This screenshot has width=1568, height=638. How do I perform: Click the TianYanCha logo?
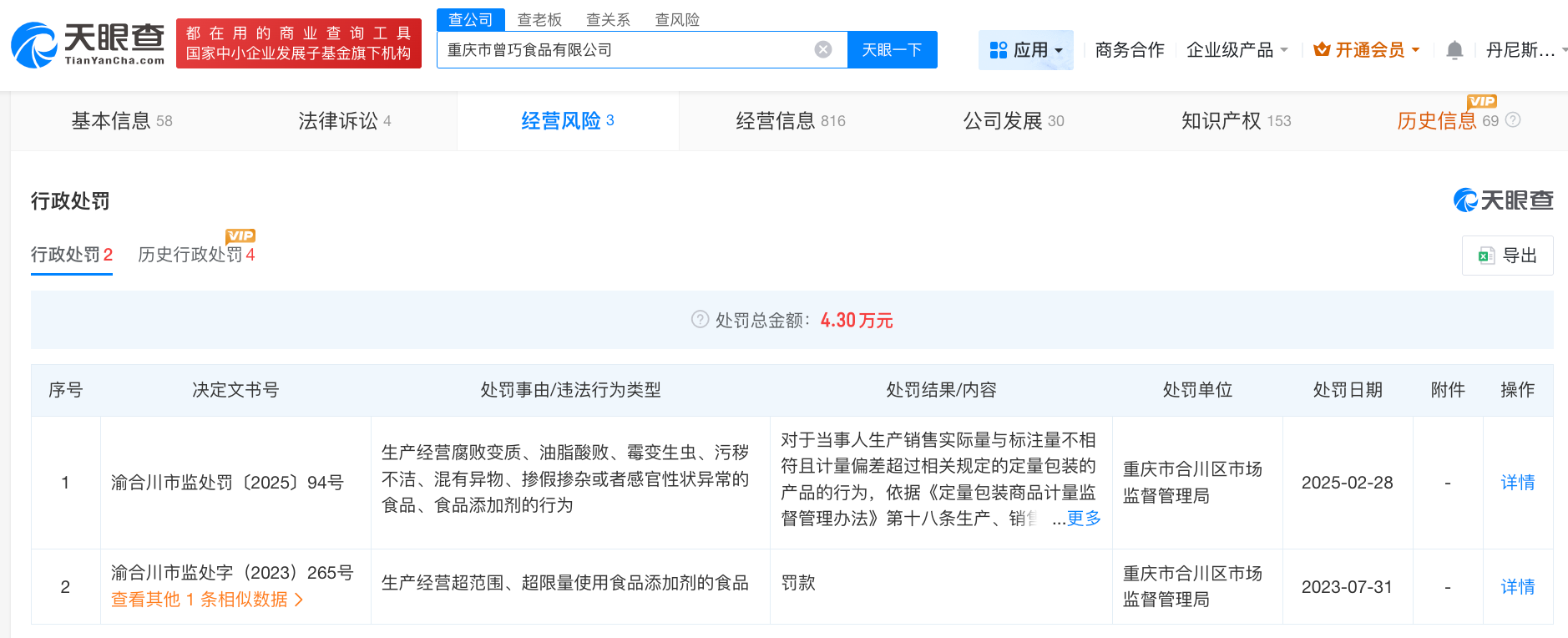[88, 44]
